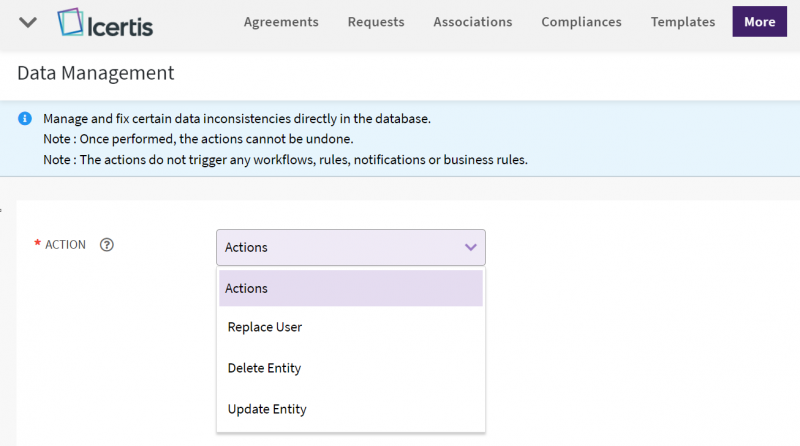
Task: Click the More button
Action: pyautogui.click(x=759, y=22)
